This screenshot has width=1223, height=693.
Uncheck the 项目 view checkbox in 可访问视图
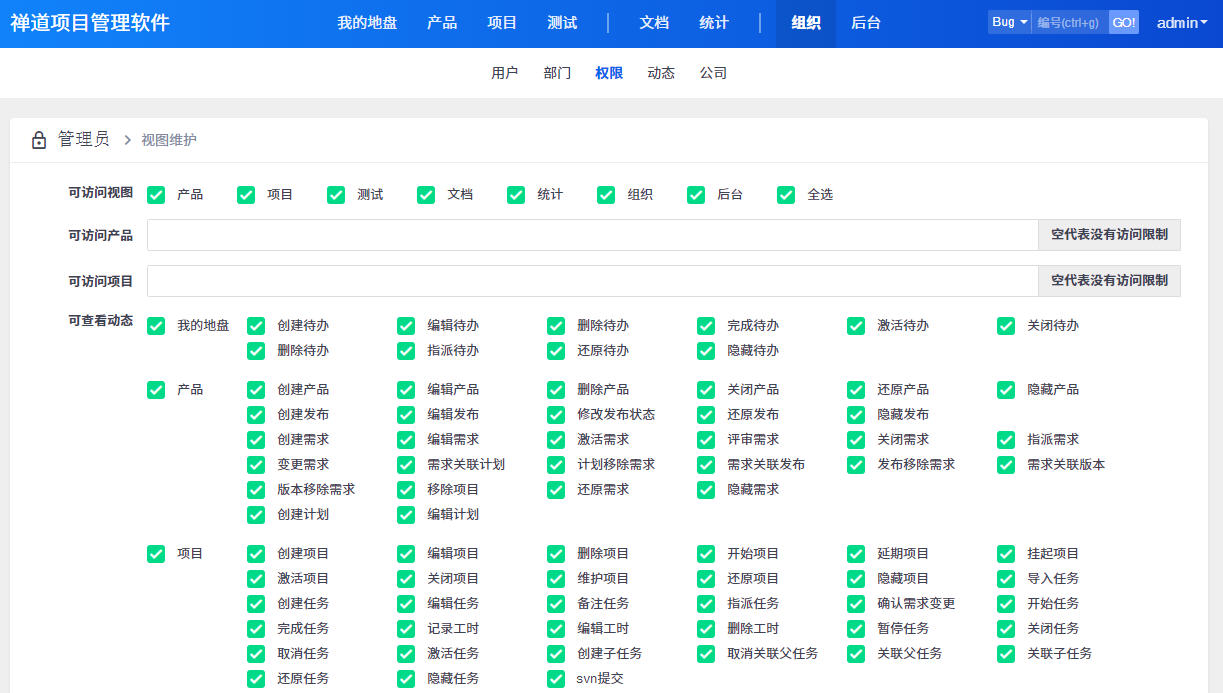click(246, 195)
